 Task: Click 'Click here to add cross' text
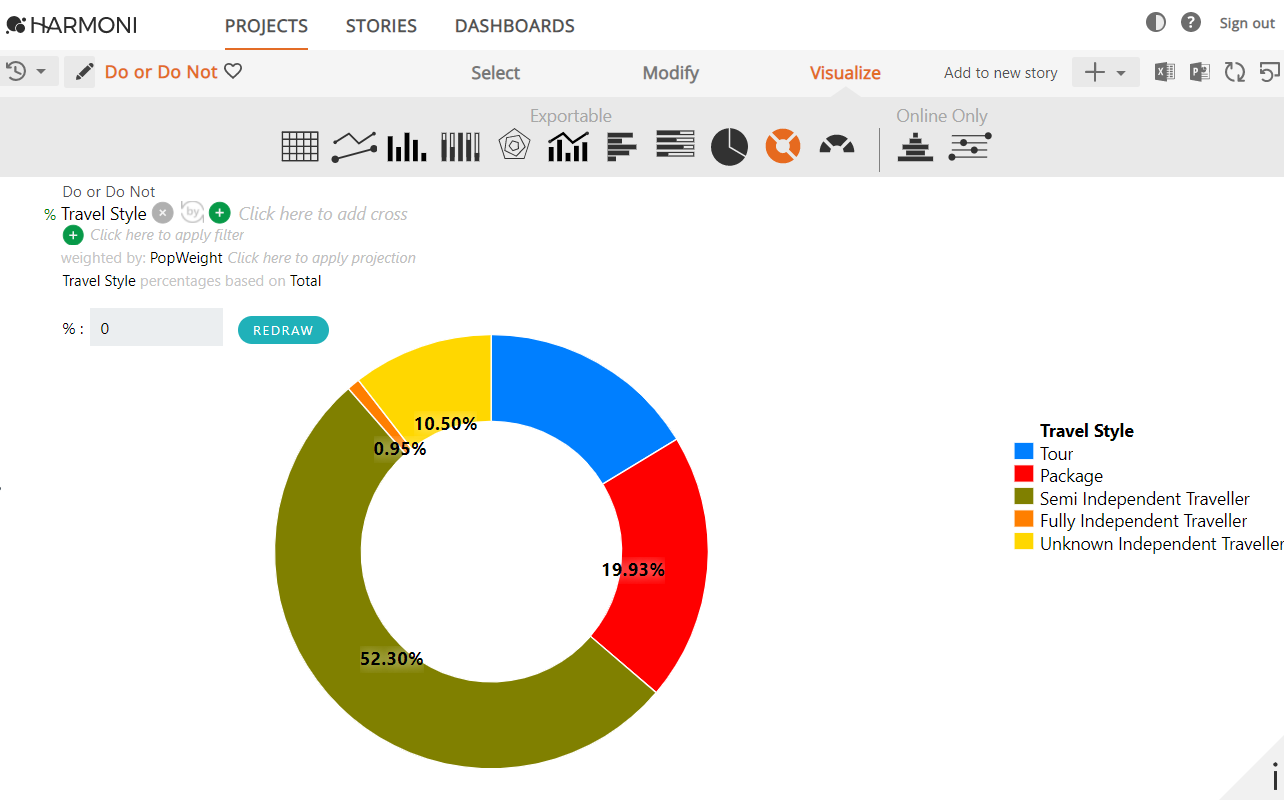[x=323, y=213]
